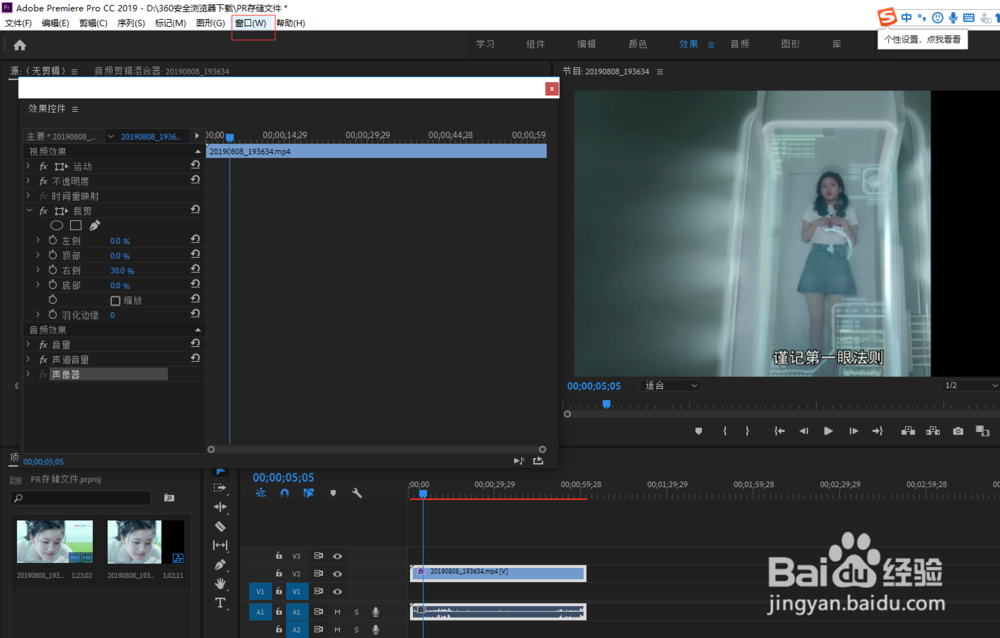Toggle track output eye for V2
The width and height of the screenshot is (1000, 638).
click(337, 574)
